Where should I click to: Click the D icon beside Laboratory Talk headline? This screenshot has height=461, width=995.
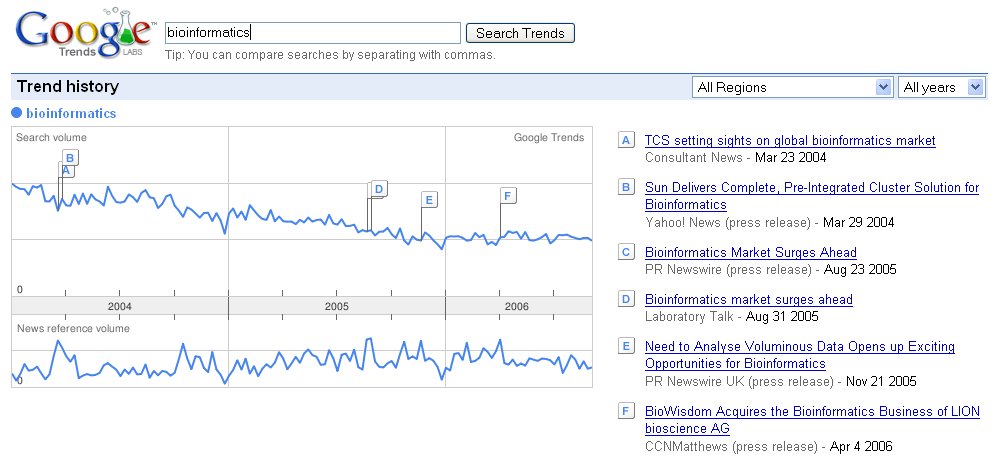tap(627, 299)
